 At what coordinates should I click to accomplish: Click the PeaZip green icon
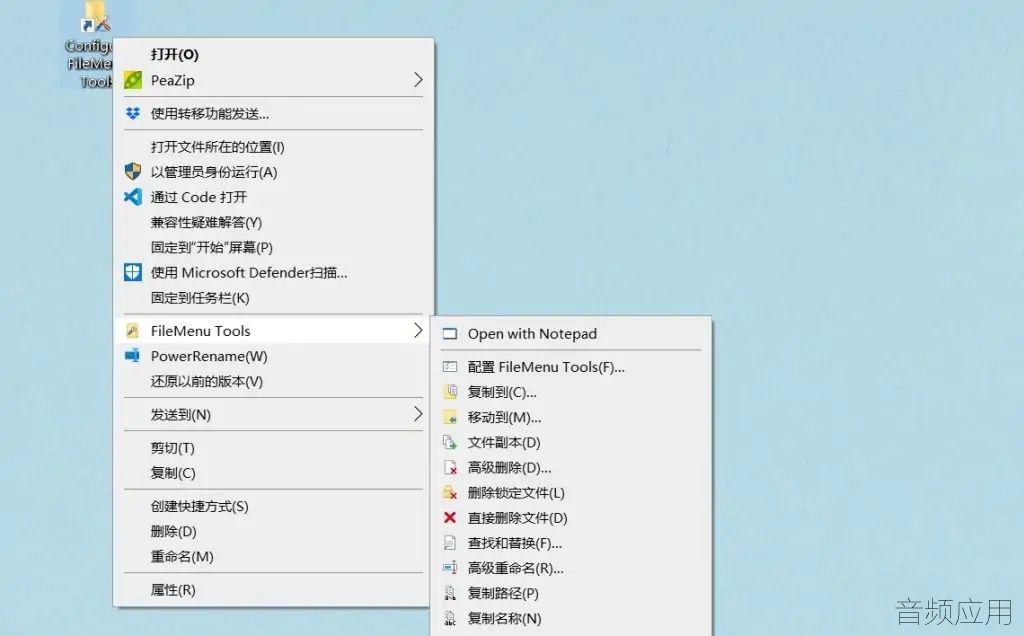(x=133, y=80)
